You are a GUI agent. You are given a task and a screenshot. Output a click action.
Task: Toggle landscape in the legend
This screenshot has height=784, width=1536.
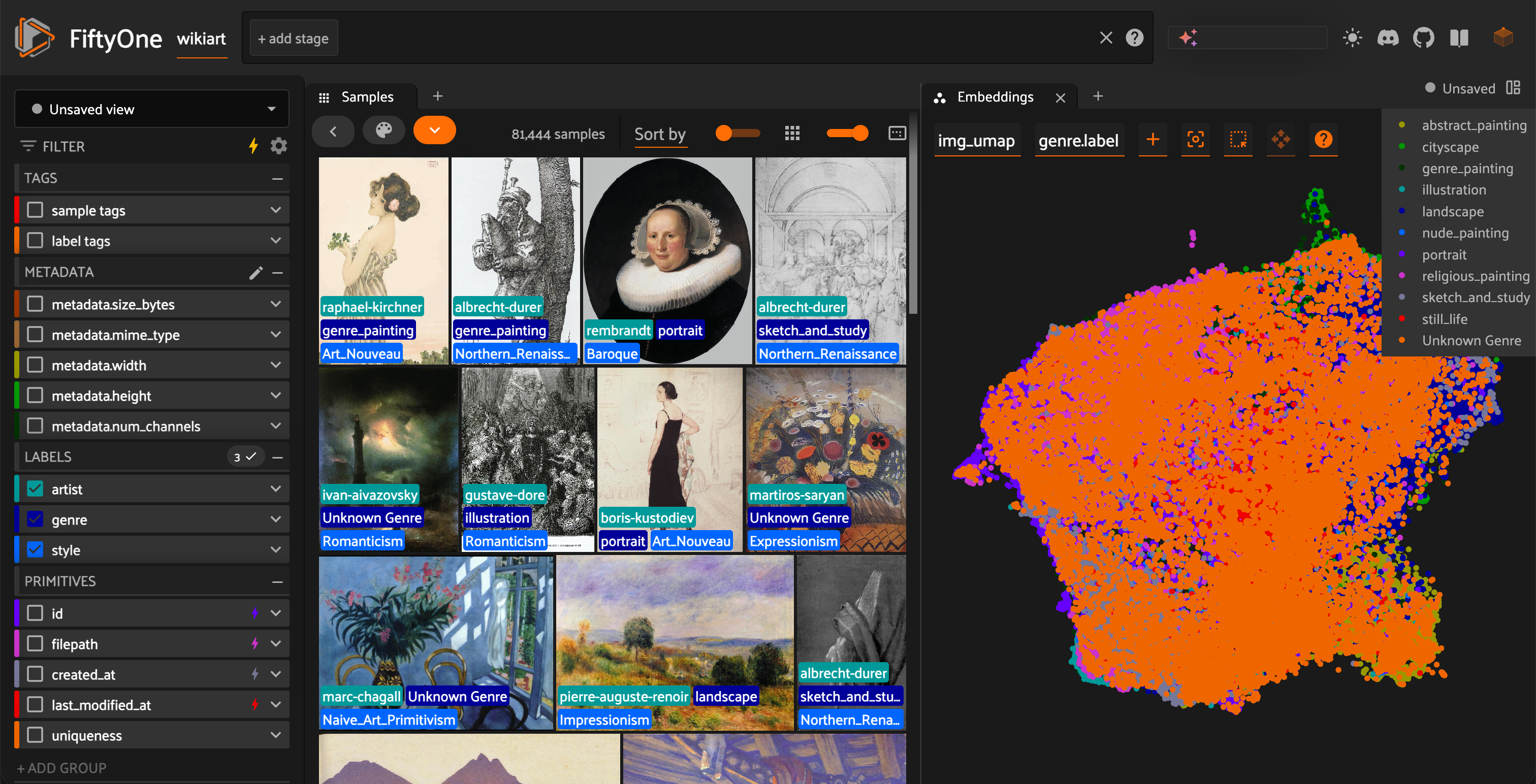pos(1452,212)
